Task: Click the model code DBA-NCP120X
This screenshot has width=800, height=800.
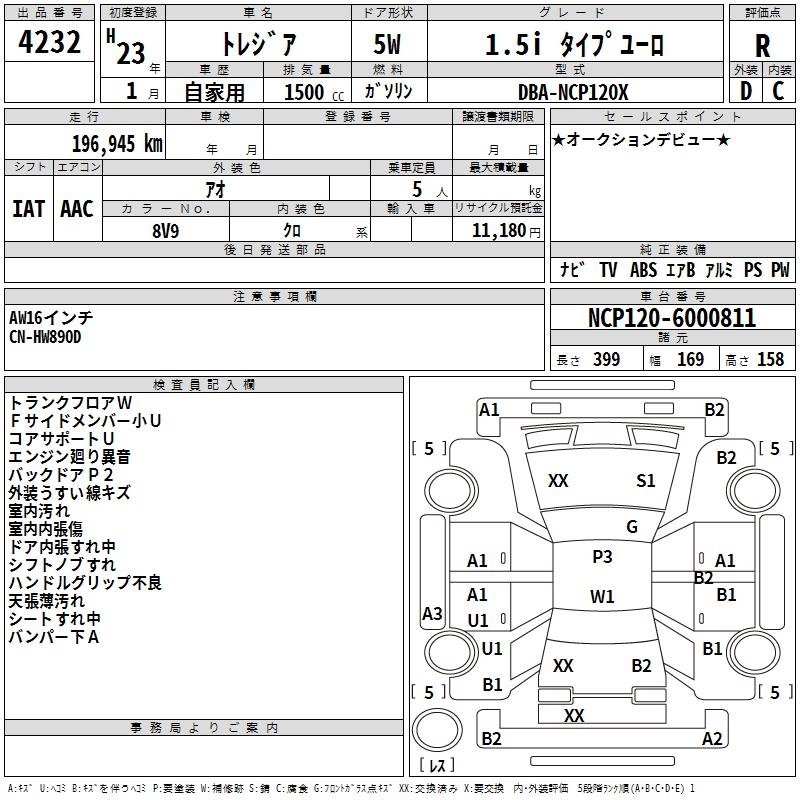Action: (x=573, y=92)
